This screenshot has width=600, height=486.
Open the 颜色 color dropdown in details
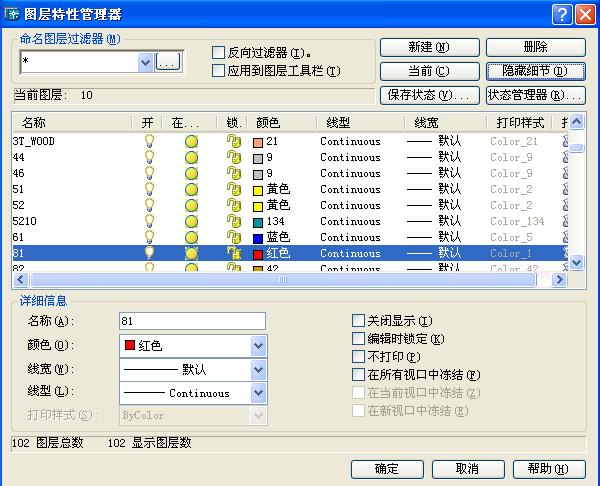tap(259, 346)
